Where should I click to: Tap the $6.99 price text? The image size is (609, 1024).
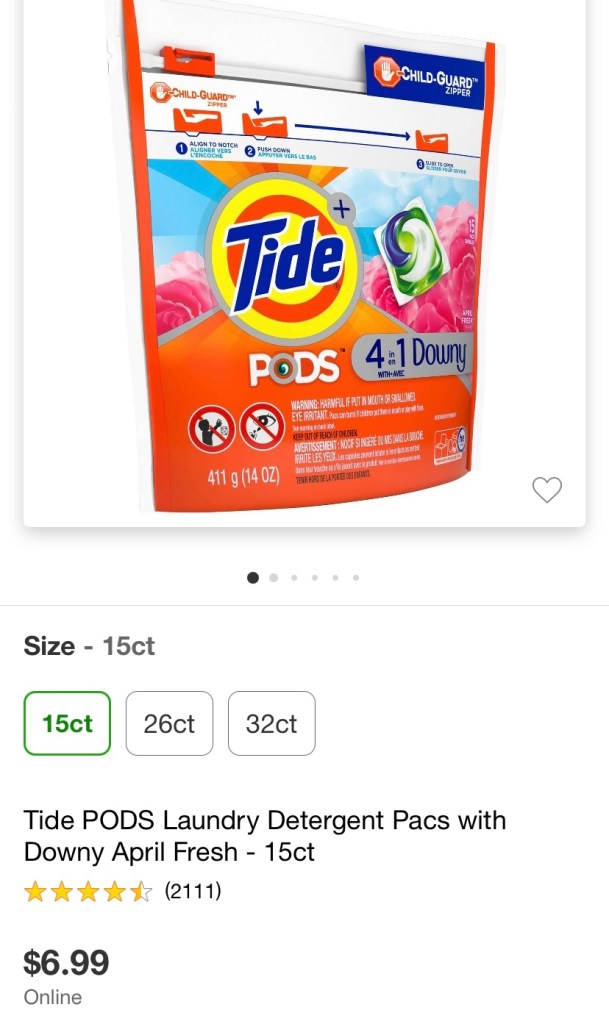coord(66,962)
